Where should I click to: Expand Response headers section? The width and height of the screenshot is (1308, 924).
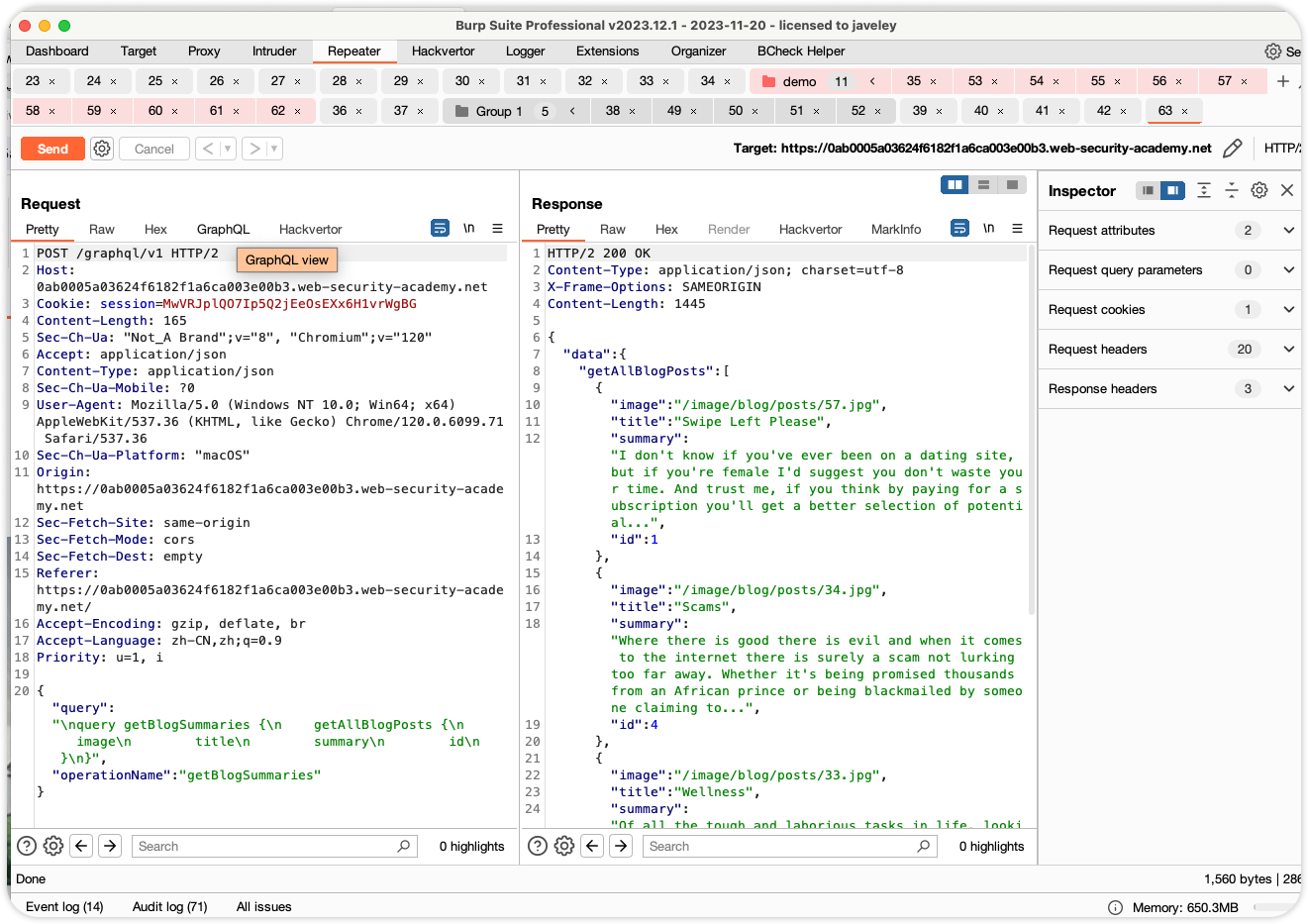(1288, 388)
